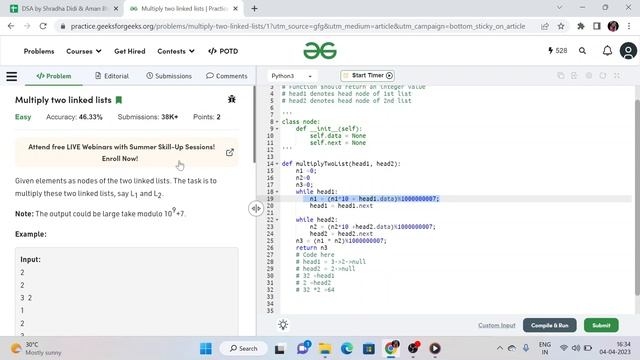
Task: Bookmark this page with the star
Action: tap(561, 26)
